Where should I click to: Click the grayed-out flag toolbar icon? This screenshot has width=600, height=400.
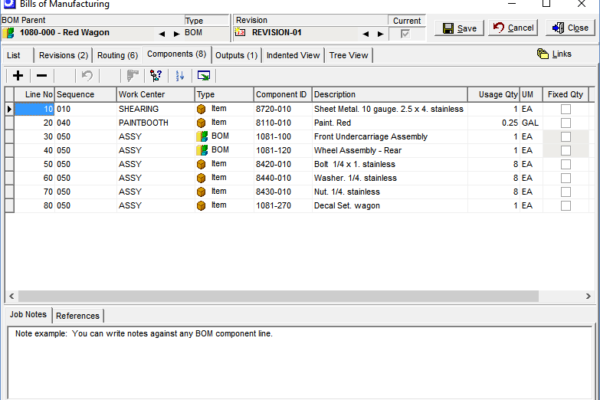pos(132,76)
